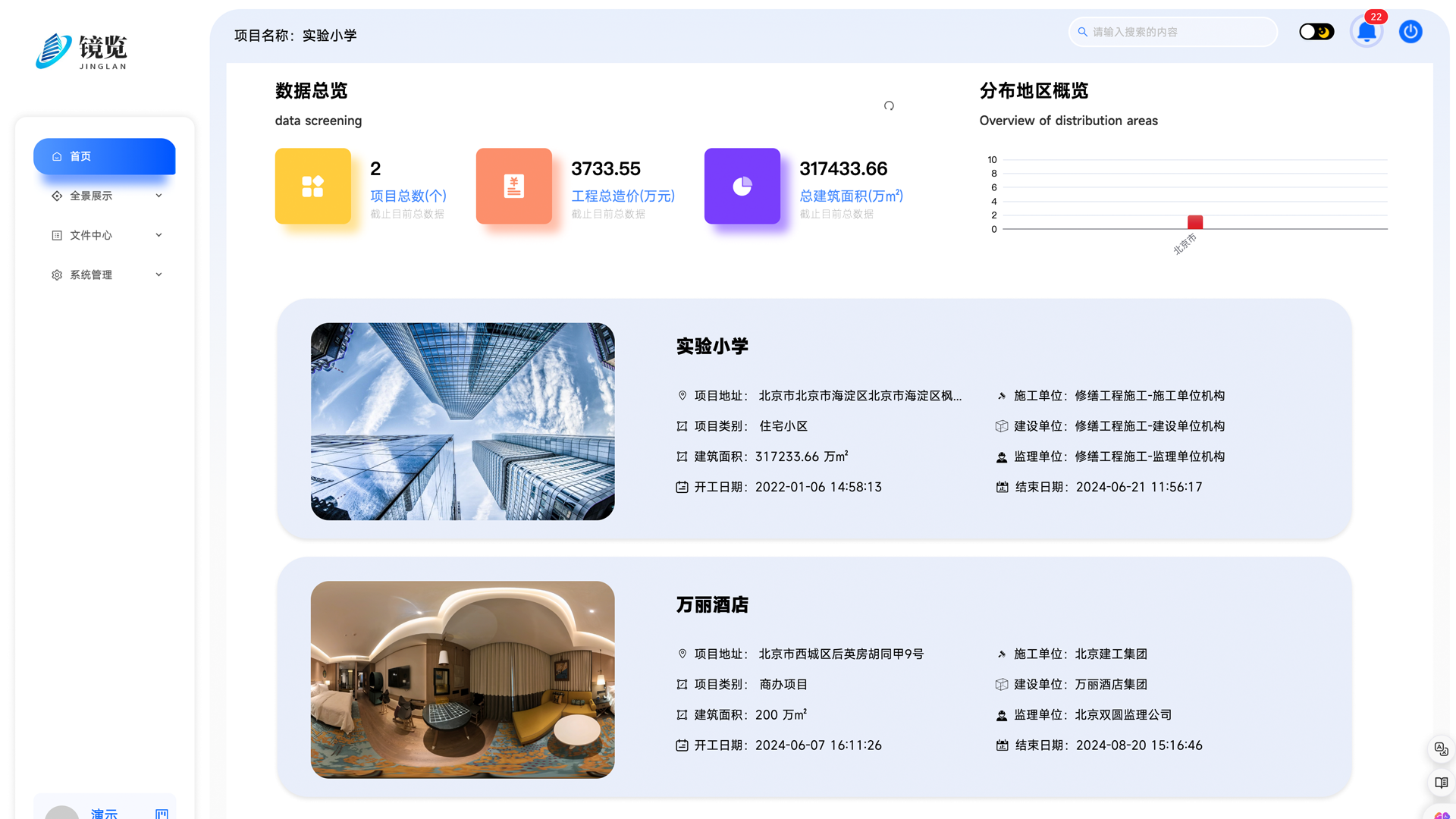Click the refresh spinner icon in data overview
1456x819 pixels.
tap(889, 106)
